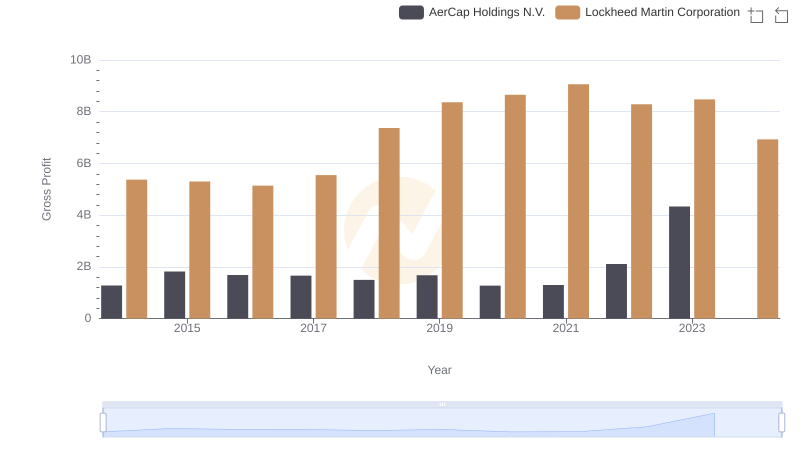
Task: Select Lockheed Martin tan bar for 2021
Action: coord(579,201)
